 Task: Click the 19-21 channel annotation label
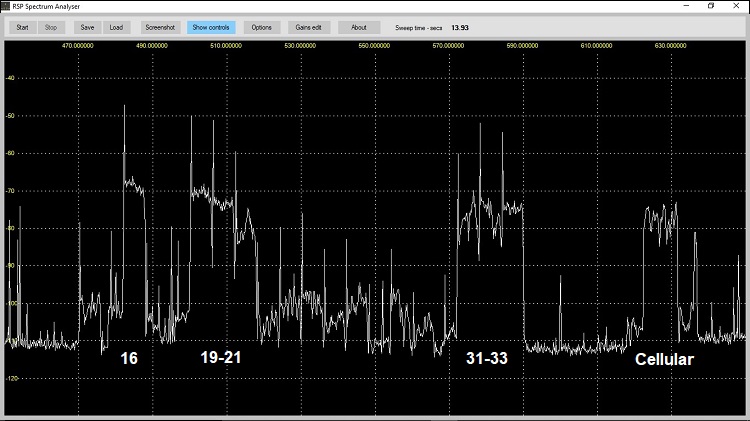(x=220, y=356)
